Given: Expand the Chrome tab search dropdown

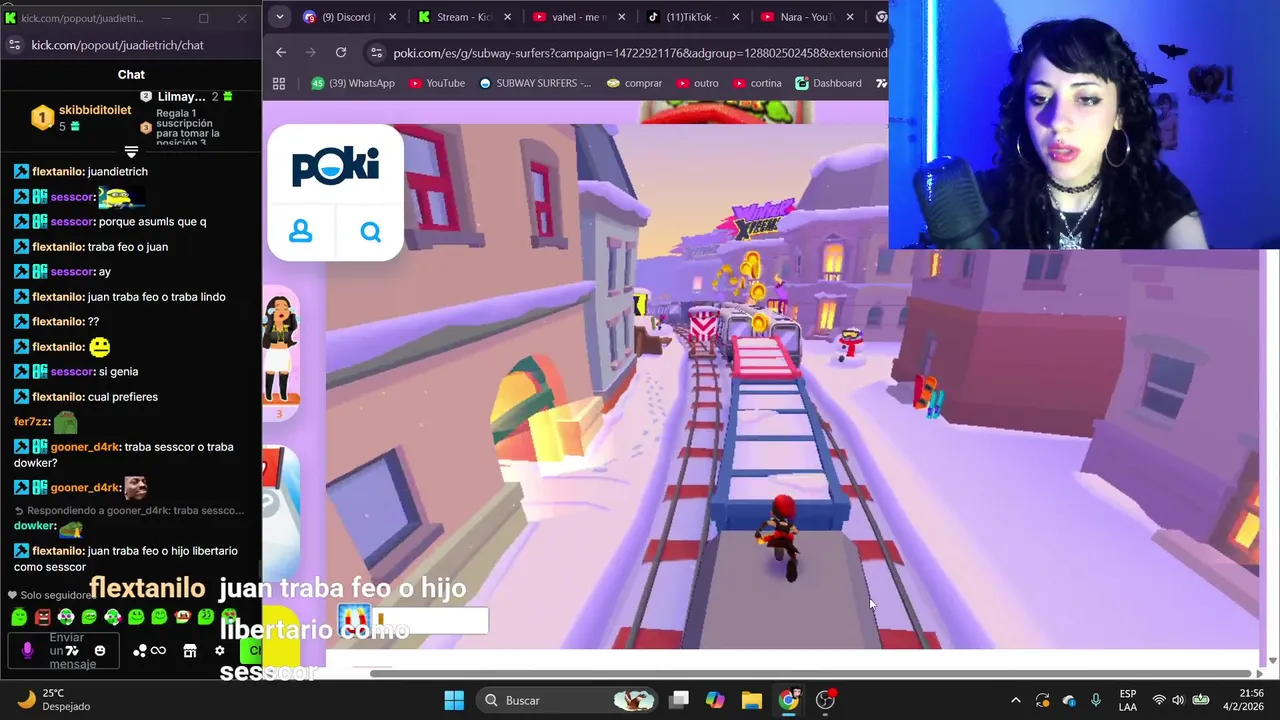Looking at the screenshot, I should [280, 16].
